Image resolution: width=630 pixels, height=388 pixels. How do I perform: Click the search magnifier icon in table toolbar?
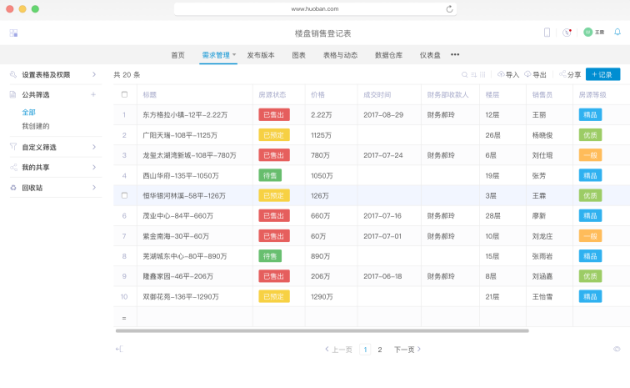click(x=464, y=75)
